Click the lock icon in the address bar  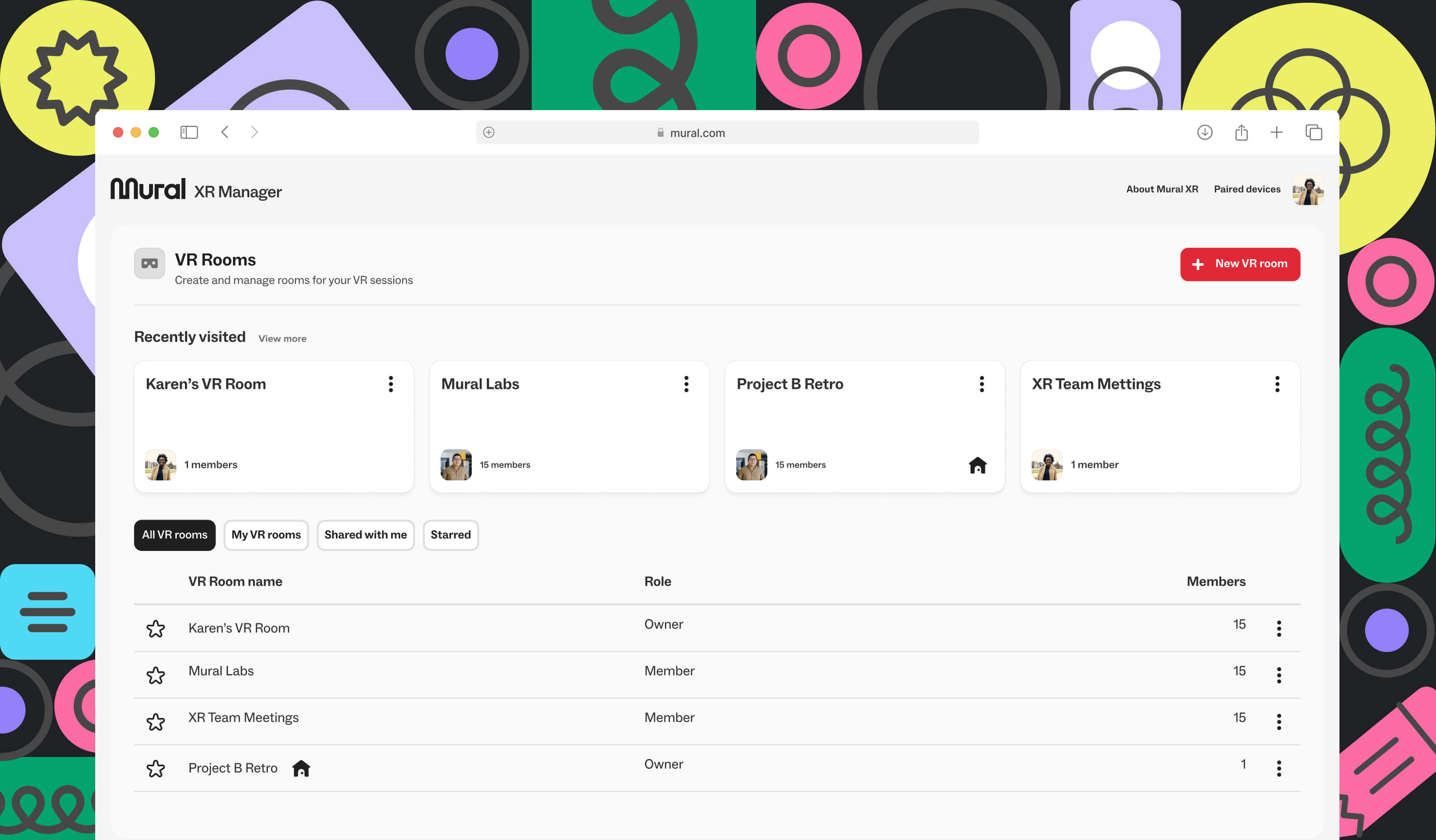[x=660, y=133]
